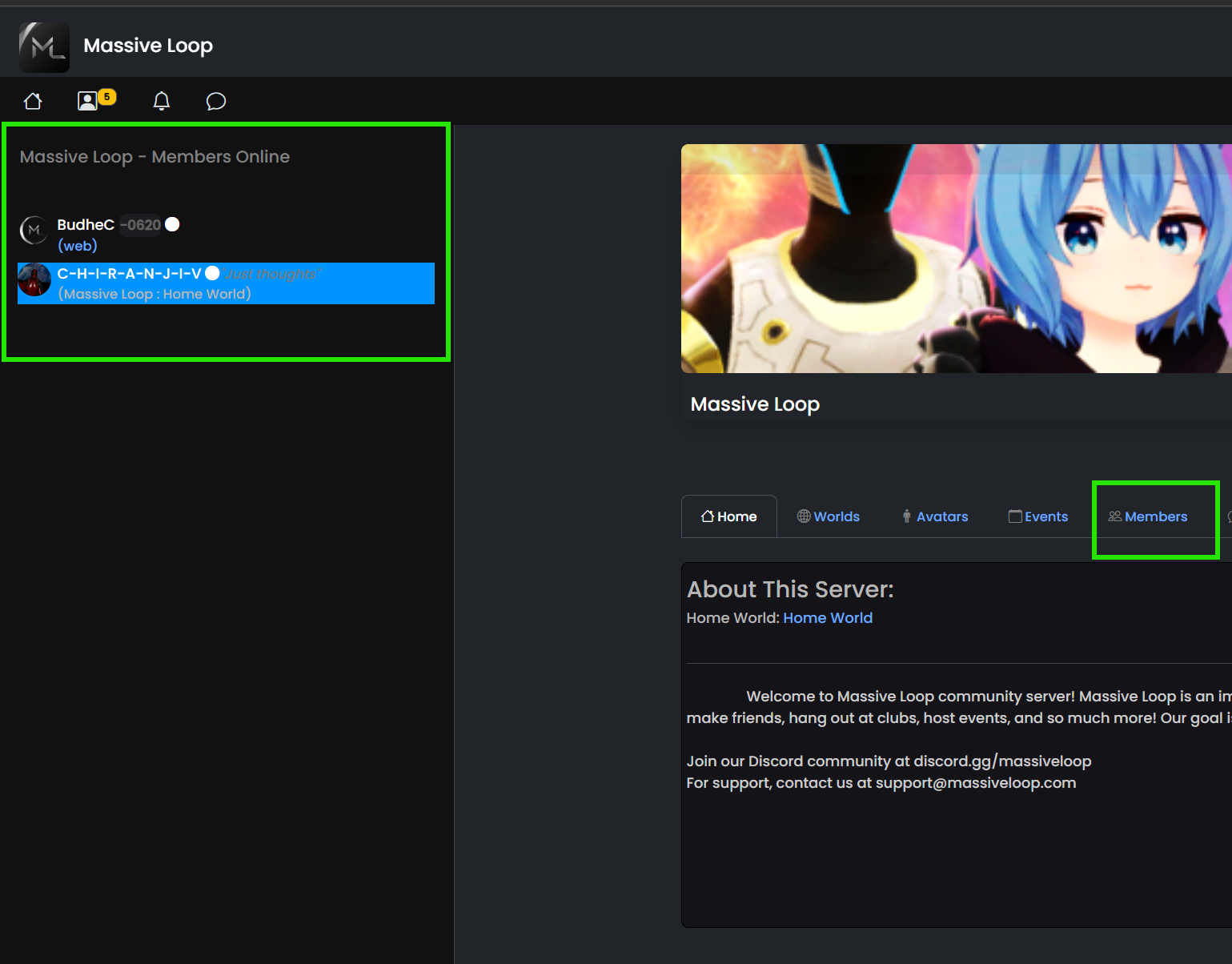
Task: Open the chat bubble icon
Action: 216,101
